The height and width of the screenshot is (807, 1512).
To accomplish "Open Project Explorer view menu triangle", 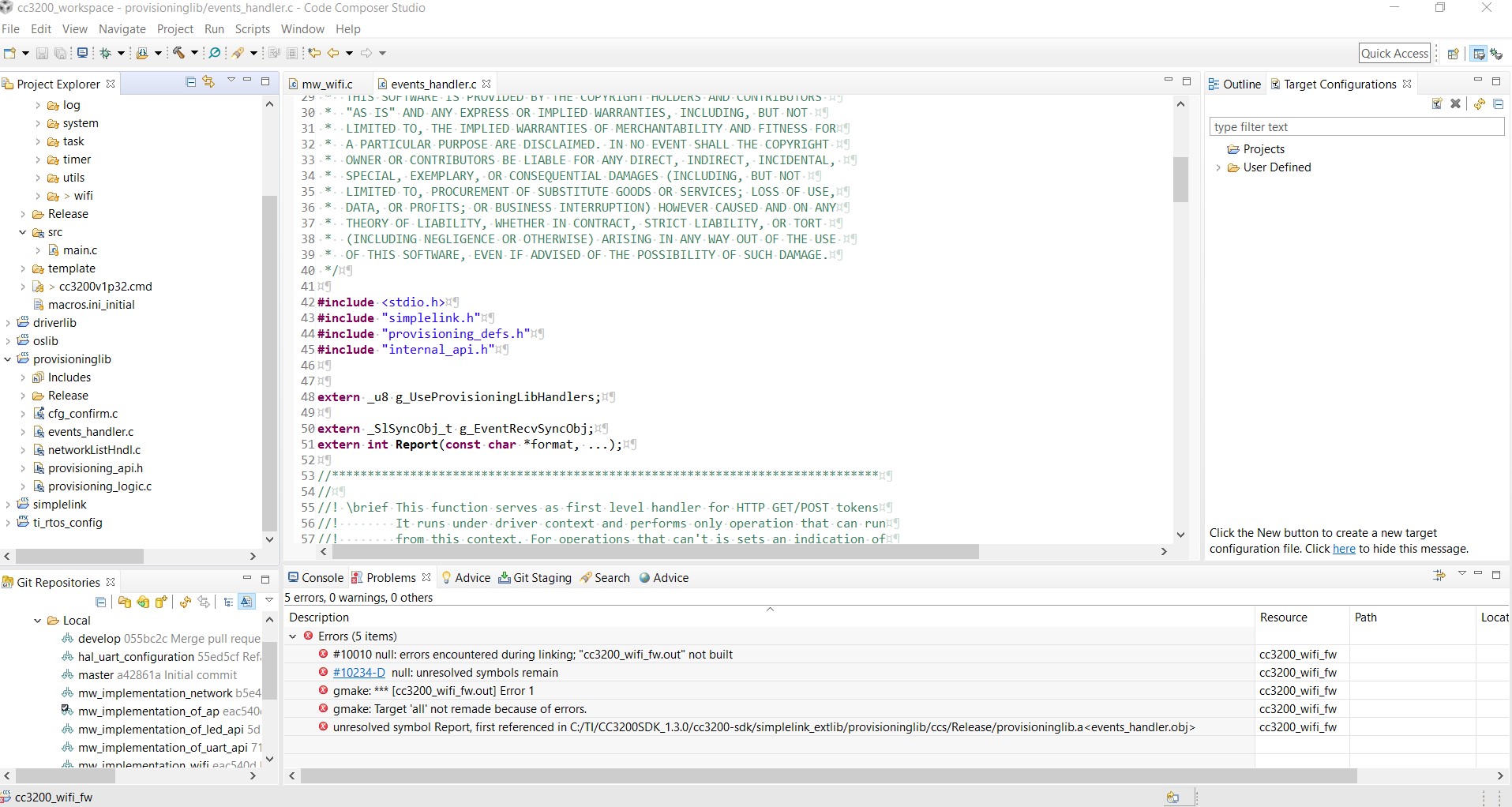I will 231,81.
